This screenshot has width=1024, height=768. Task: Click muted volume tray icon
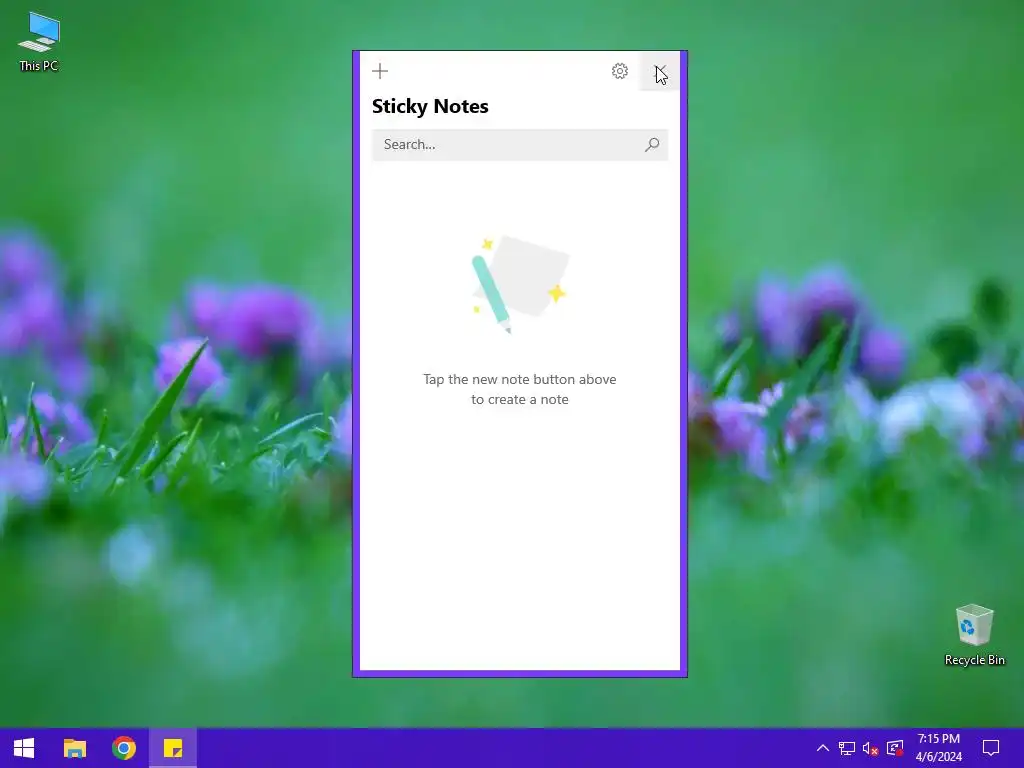871,748
